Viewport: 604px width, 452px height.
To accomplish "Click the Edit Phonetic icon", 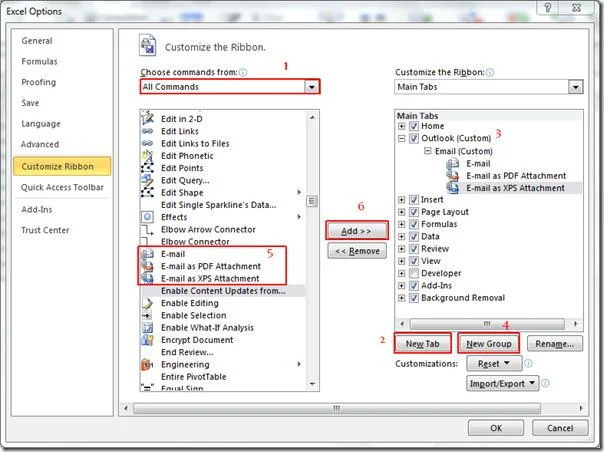I will [x=147, y=156].
